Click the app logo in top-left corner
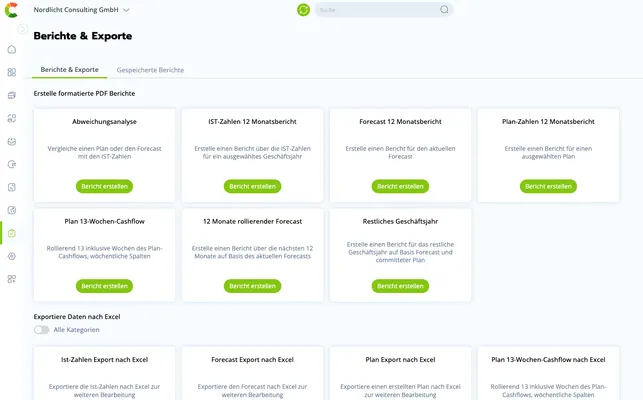643x400 pixels. coord(11,10)
